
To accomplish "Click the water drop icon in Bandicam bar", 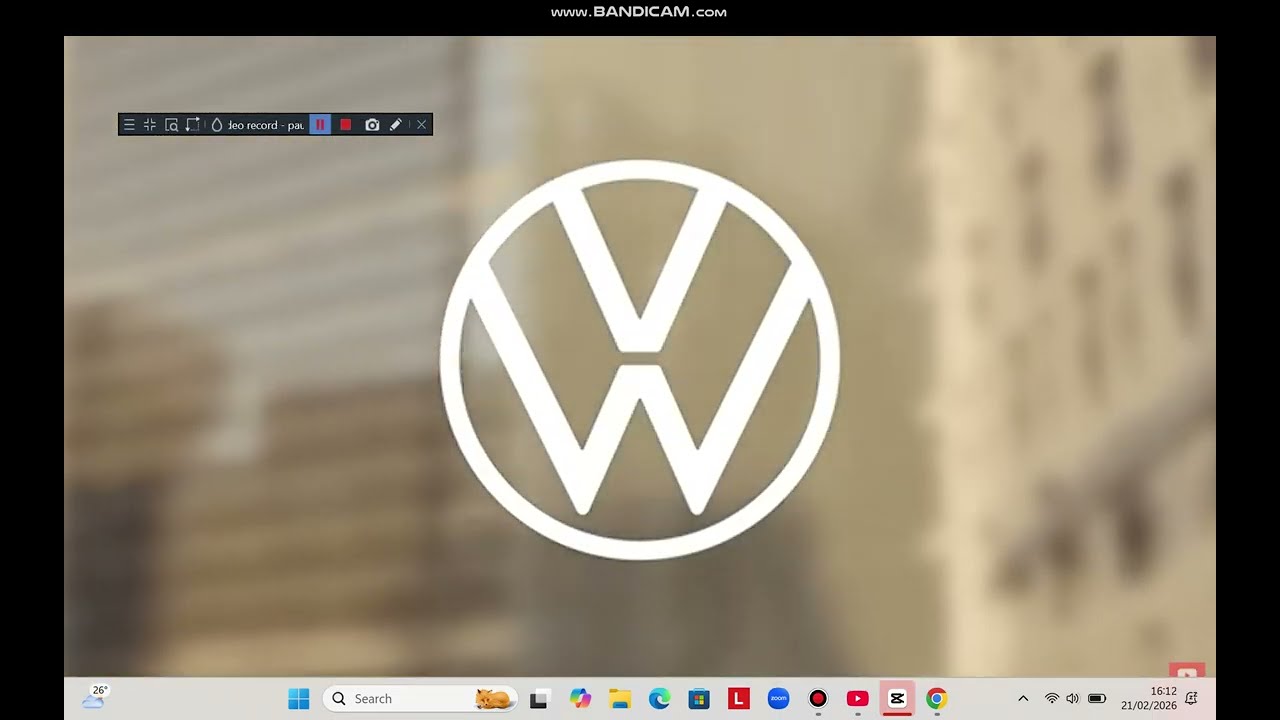I will [x=216, y=125].
